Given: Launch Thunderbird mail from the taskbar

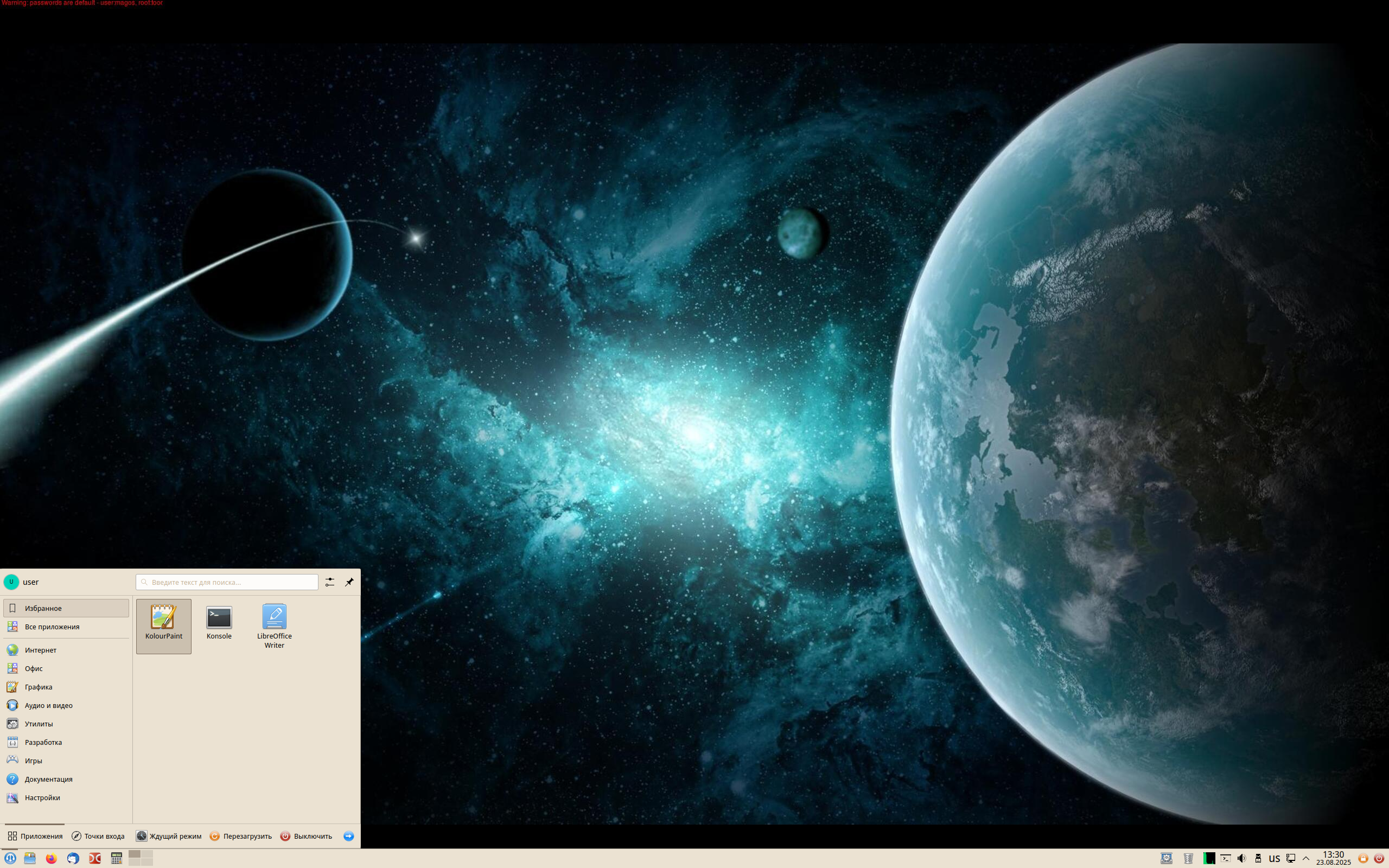Looking at the screenshot, I should pyautogui.click(x=73, y=858).
